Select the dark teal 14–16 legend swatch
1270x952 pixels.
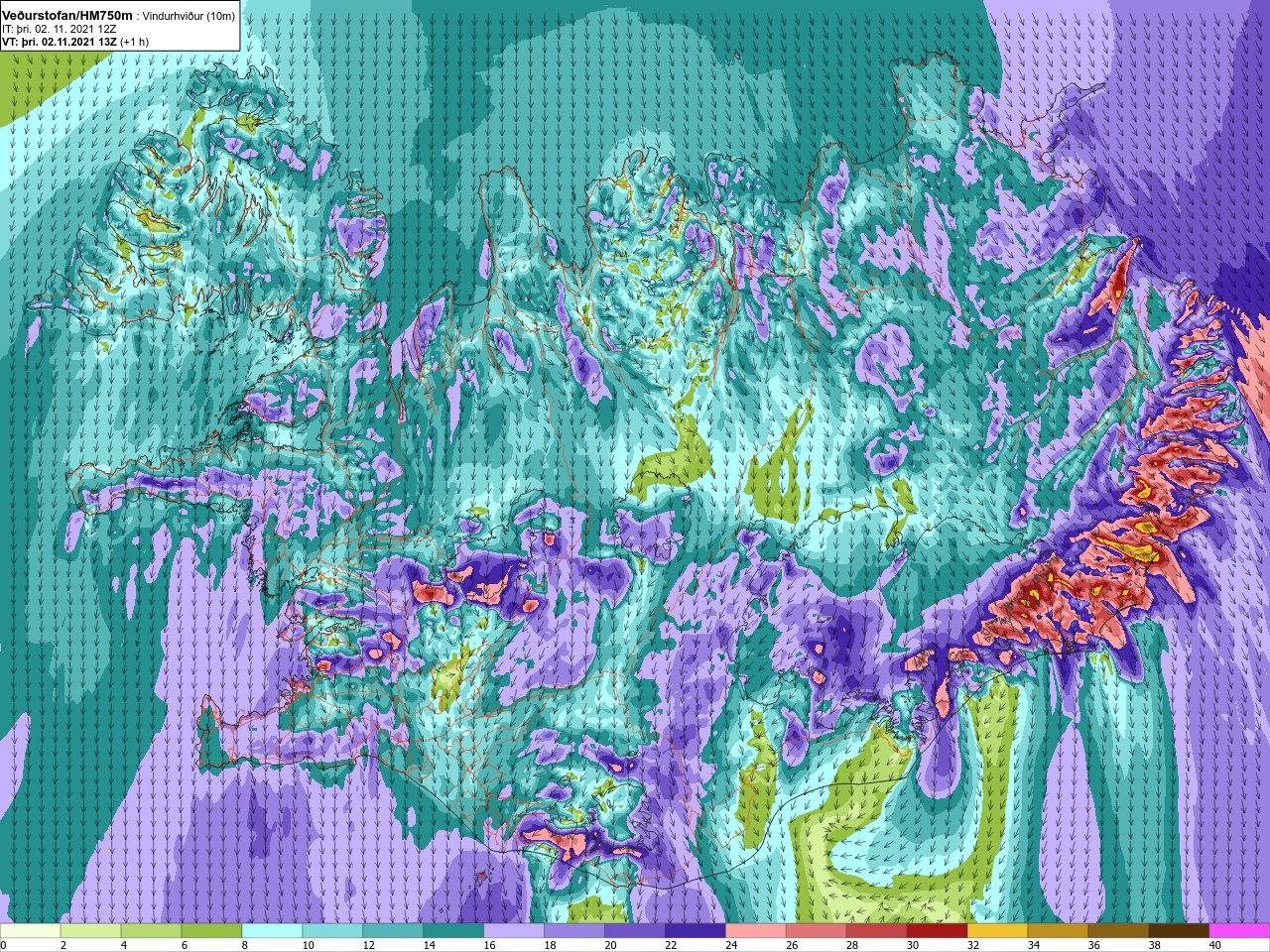[x=454, y=932]
